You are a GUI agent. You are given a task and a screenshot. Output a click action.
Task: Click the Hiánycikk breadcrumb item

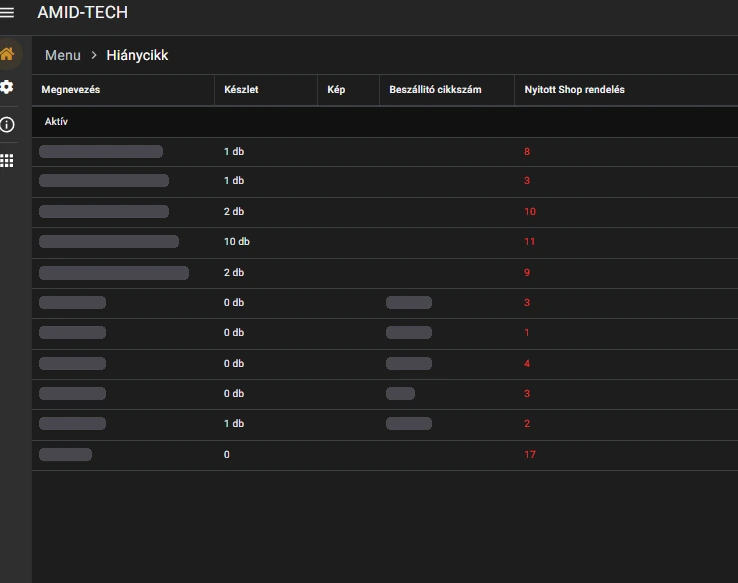[137, 56]
